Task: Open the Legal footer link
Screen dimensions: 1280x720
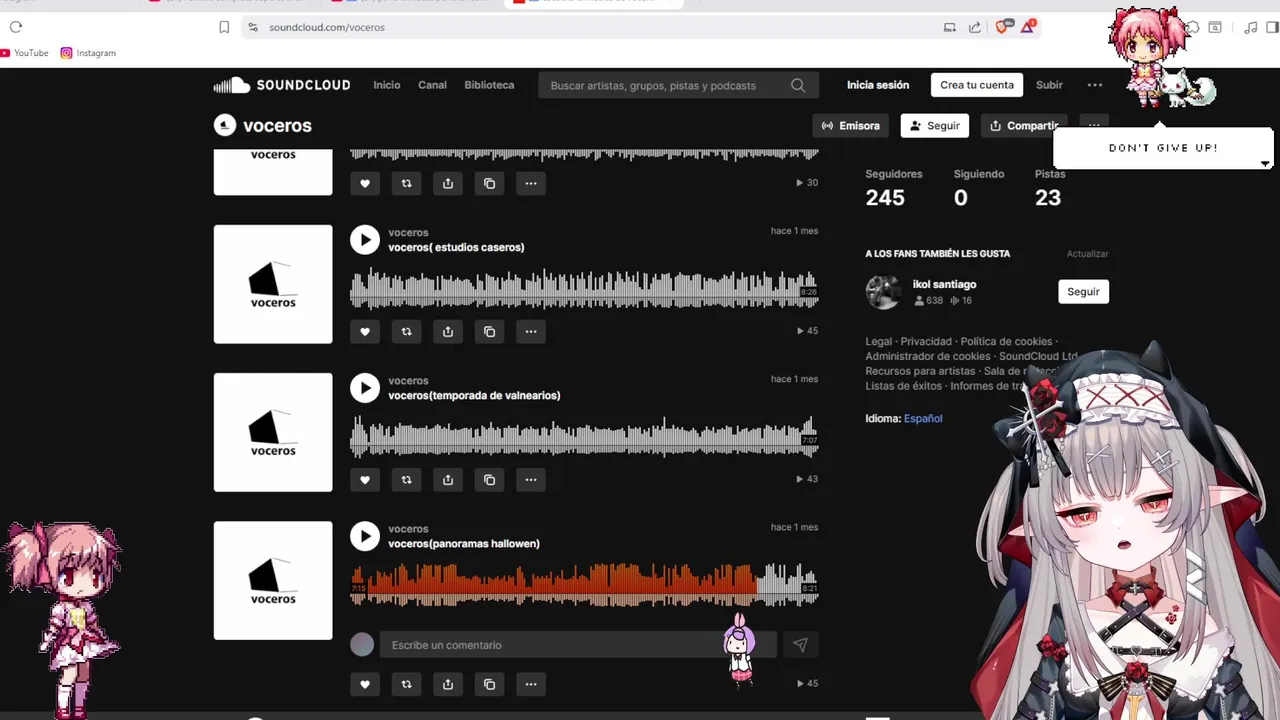Action: click(x=878, y=342)
